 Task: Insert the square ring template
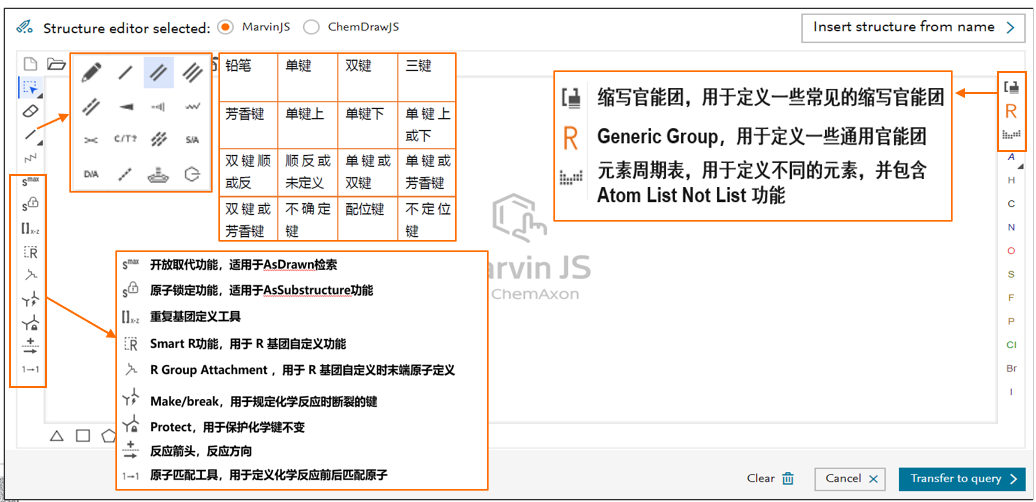tap(83, 435)
